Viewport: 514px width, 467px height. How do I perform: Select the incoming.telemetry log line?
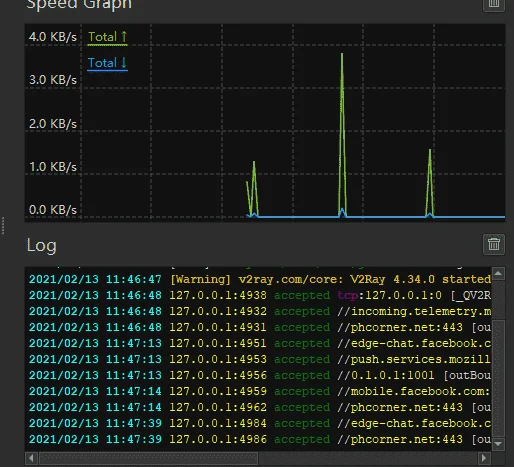click(x=260, y=311)
